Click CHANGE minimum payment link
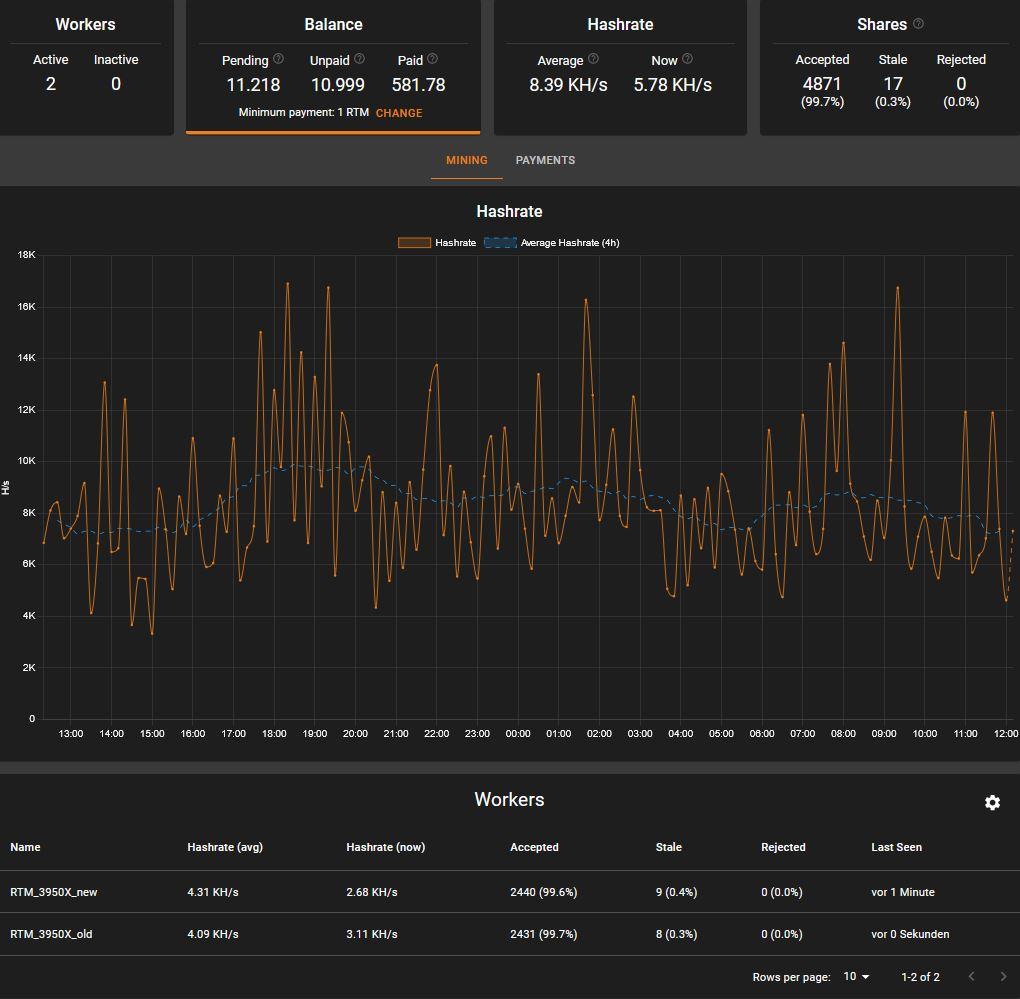 (399, 113)
